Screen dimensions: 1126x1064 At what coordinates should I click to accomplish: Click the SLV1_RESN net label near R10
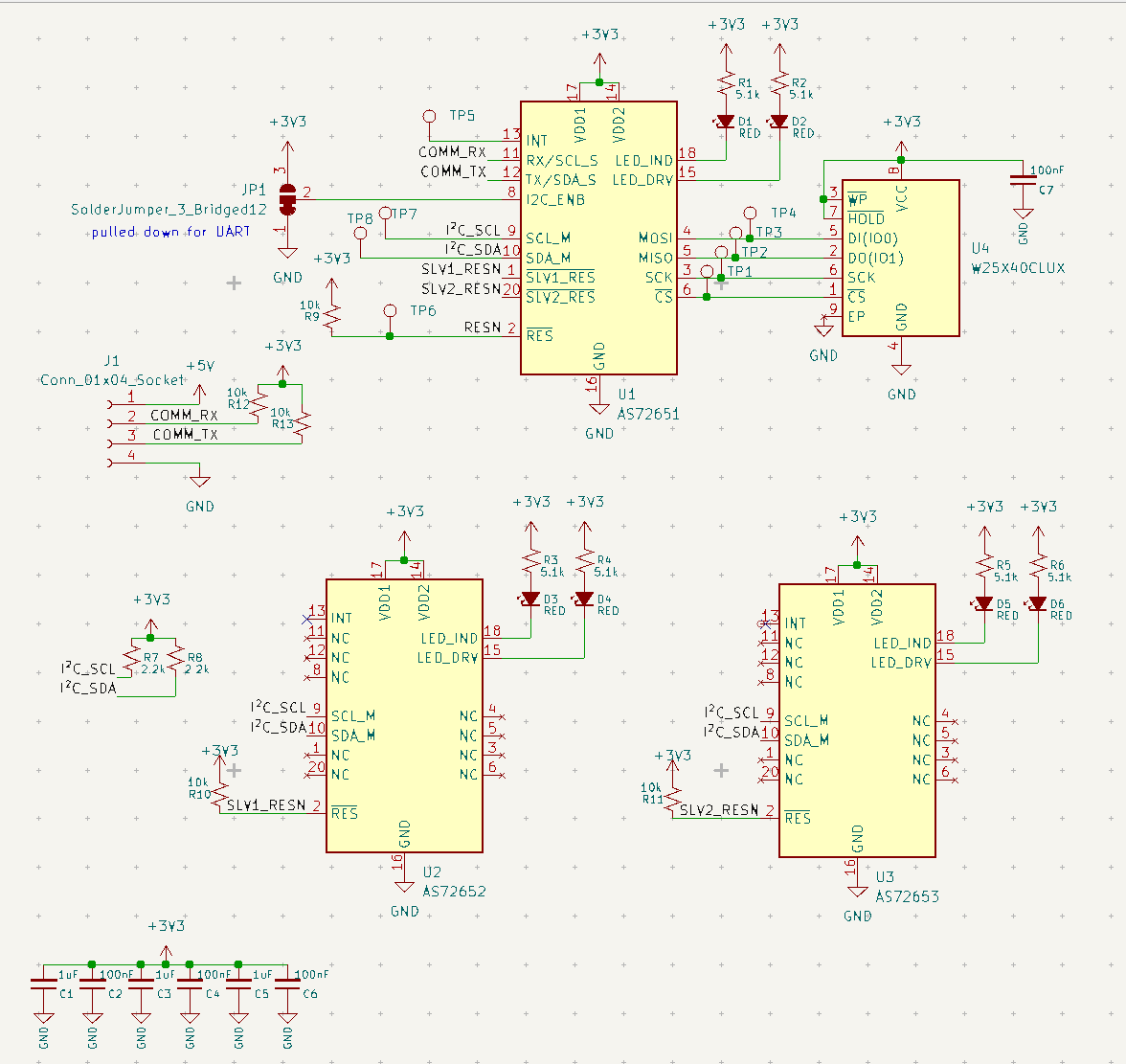click(x=266, y=805)
